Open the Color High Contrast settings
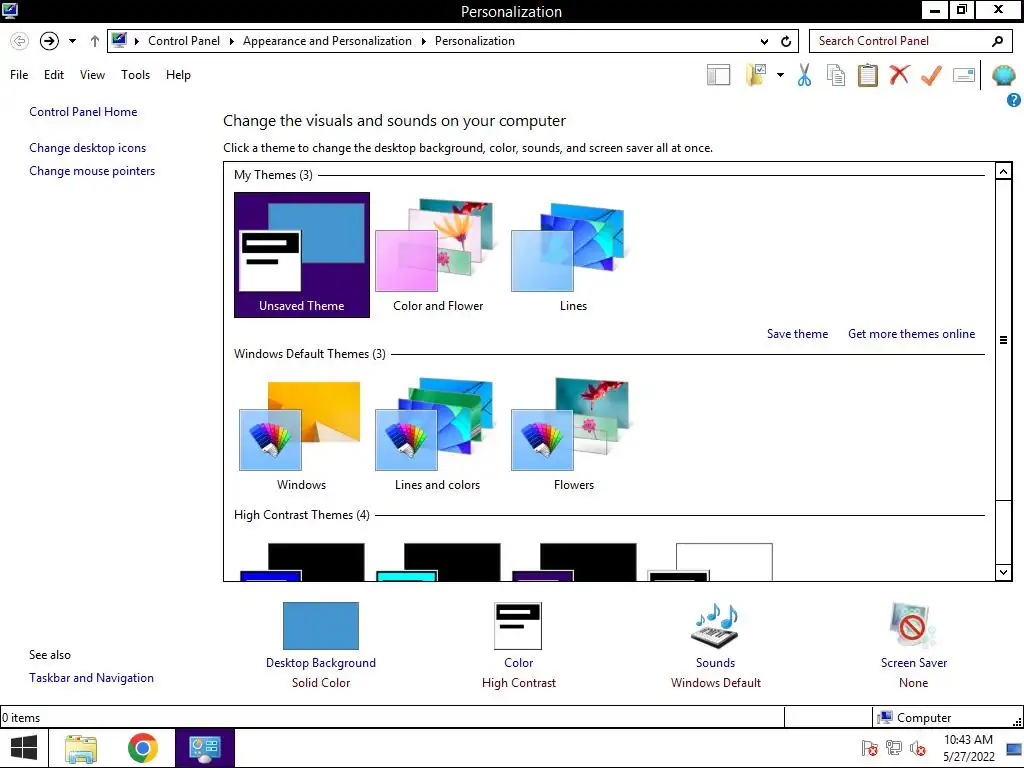This screenshot has height=768, width=1024. [x=519, y=645]
